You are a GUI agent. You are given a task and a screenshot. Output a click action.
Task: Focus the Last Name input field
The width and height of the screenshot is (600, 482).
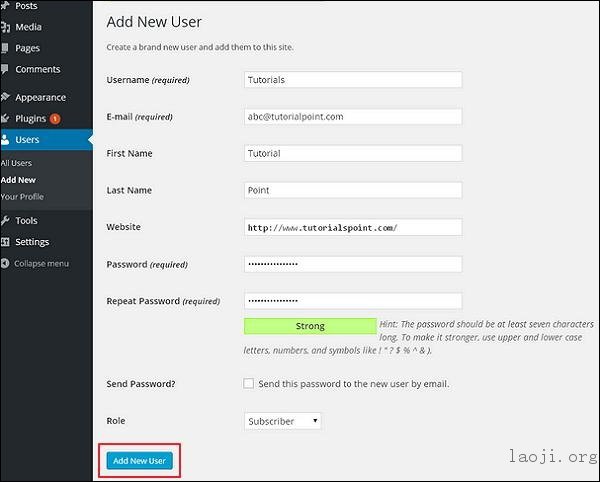click(x=353, y=190)
